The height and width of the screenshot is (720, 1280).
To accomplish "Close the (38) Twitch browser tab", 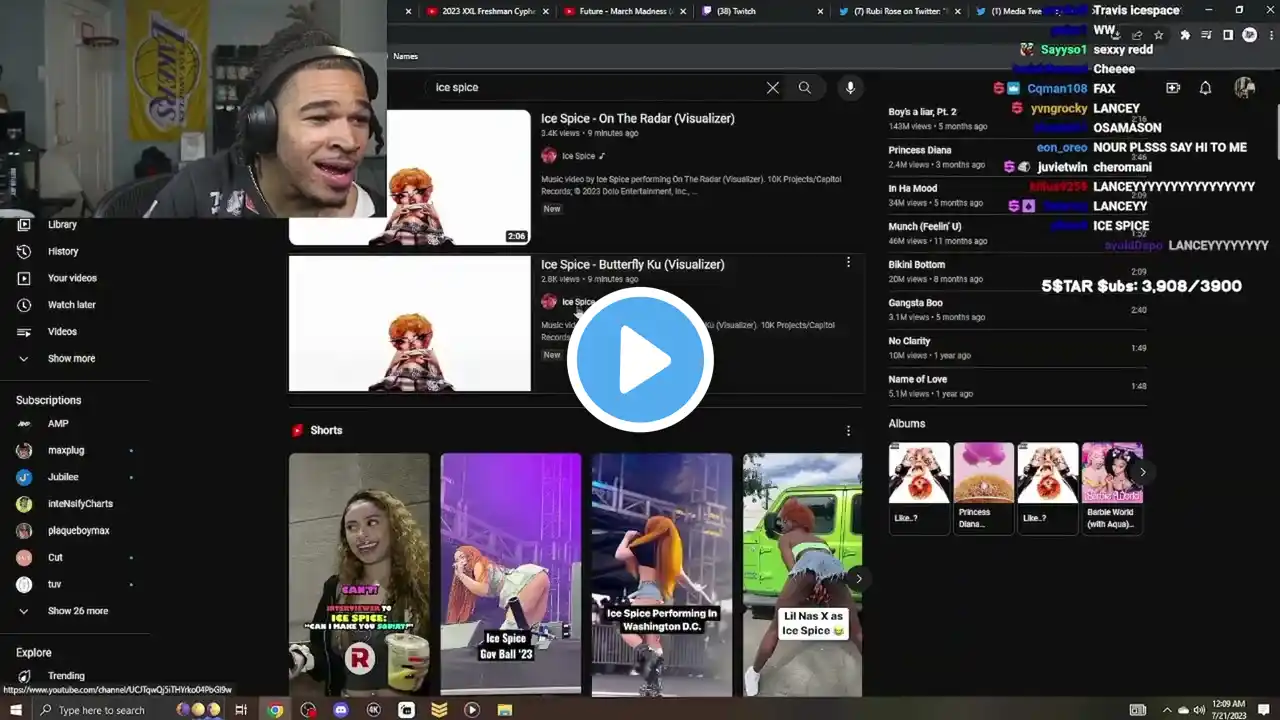I will coord(820,11).
